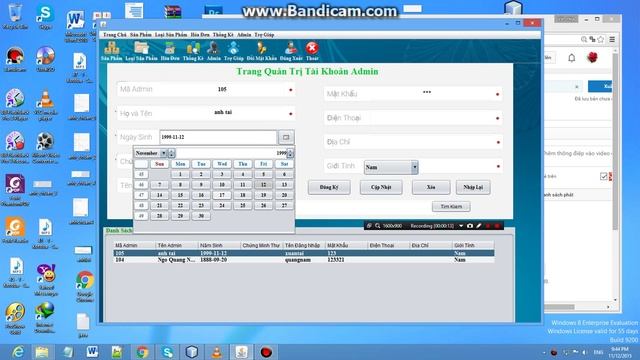
Task: Click the Giới Tính column header
Action: click(473, 245)
